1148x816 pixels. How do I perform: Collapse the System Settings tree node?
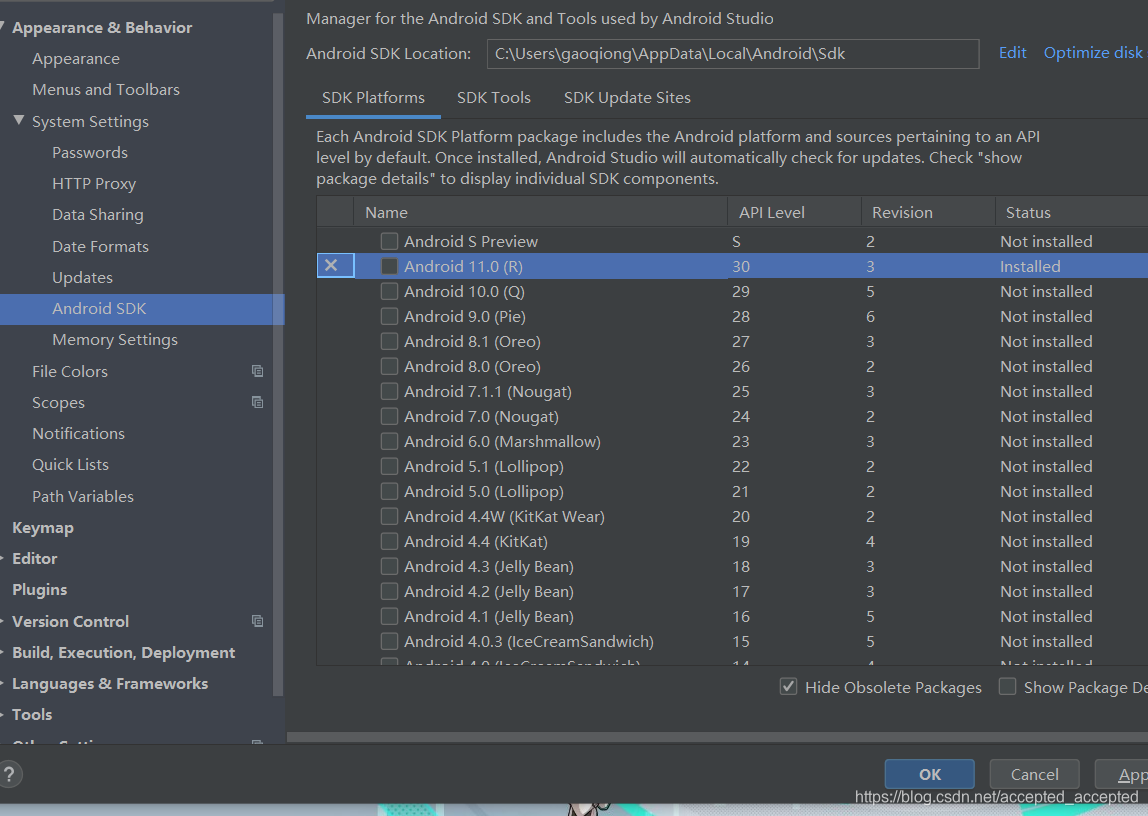click(19, 121)
